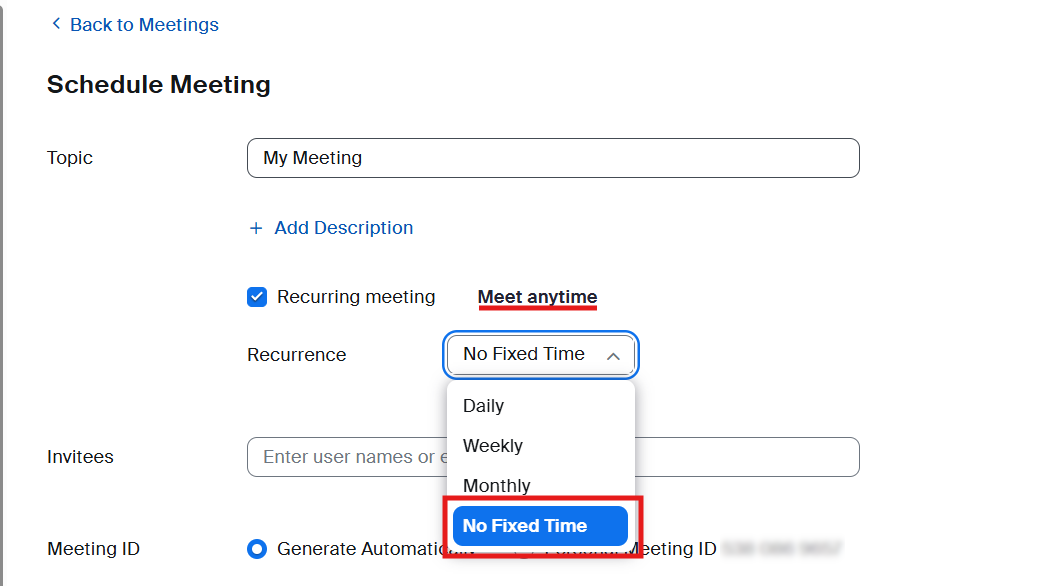The height and width of the screenshot is (586, 1061).
Task: Click the Topic field containing My Meeting
Action: click(552, 158)
